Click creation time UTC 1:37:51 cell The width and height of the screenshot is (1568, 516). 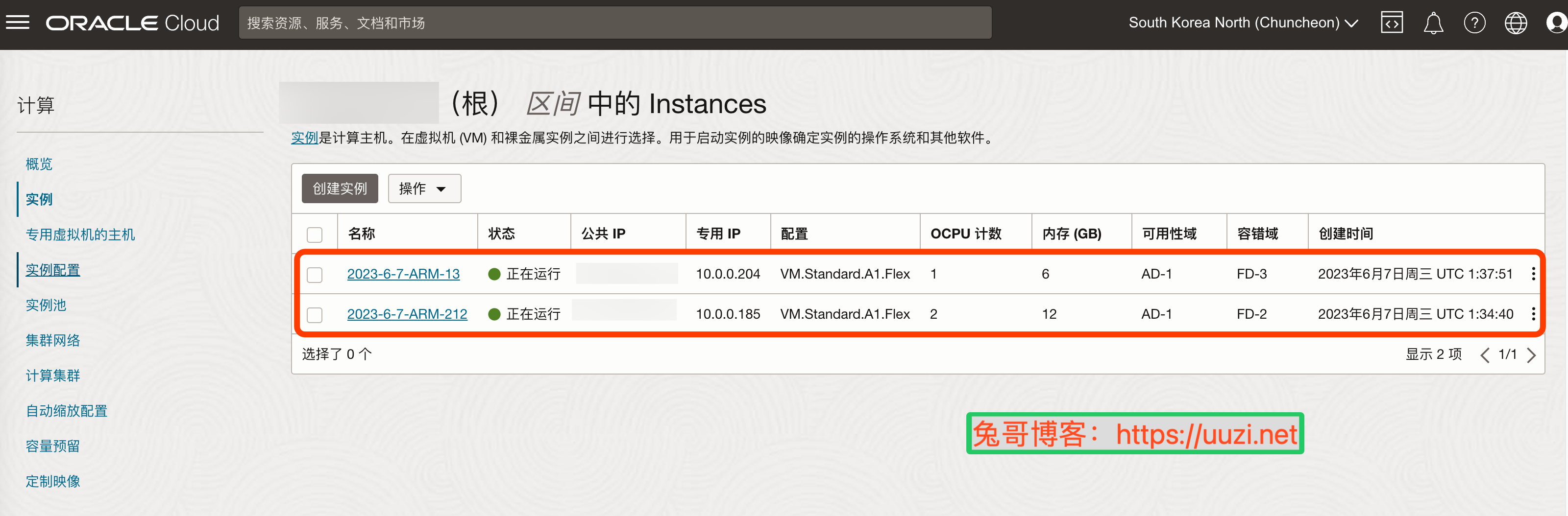tap(1415, 274)
